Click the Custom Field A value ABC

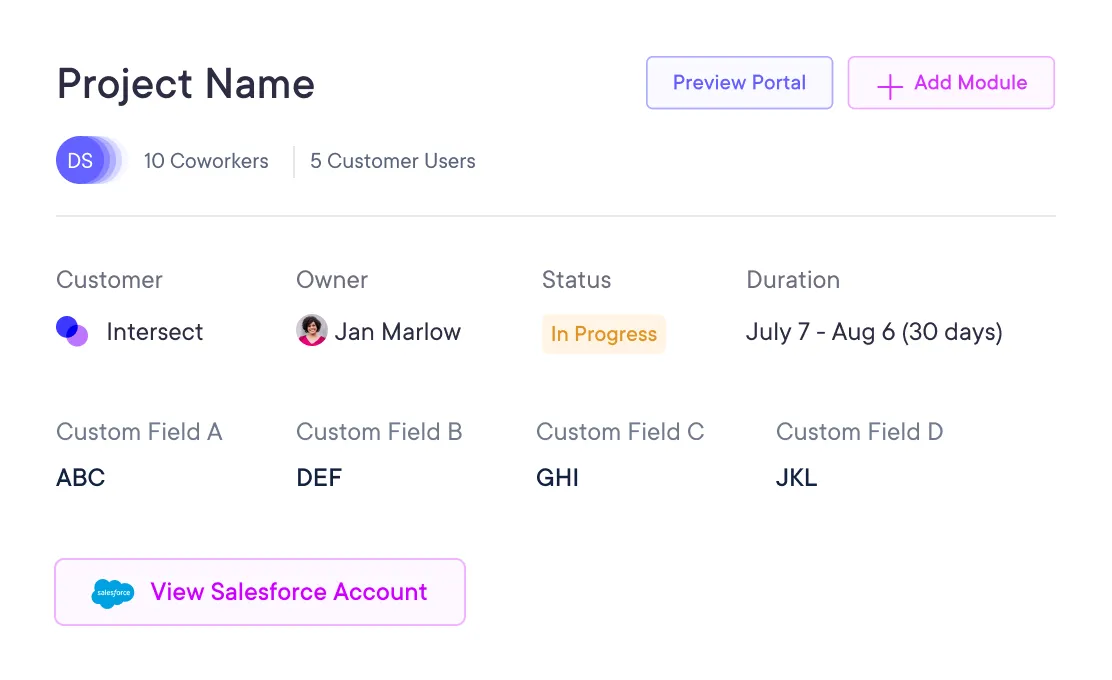pyautogui.click(x=81, y=478)
